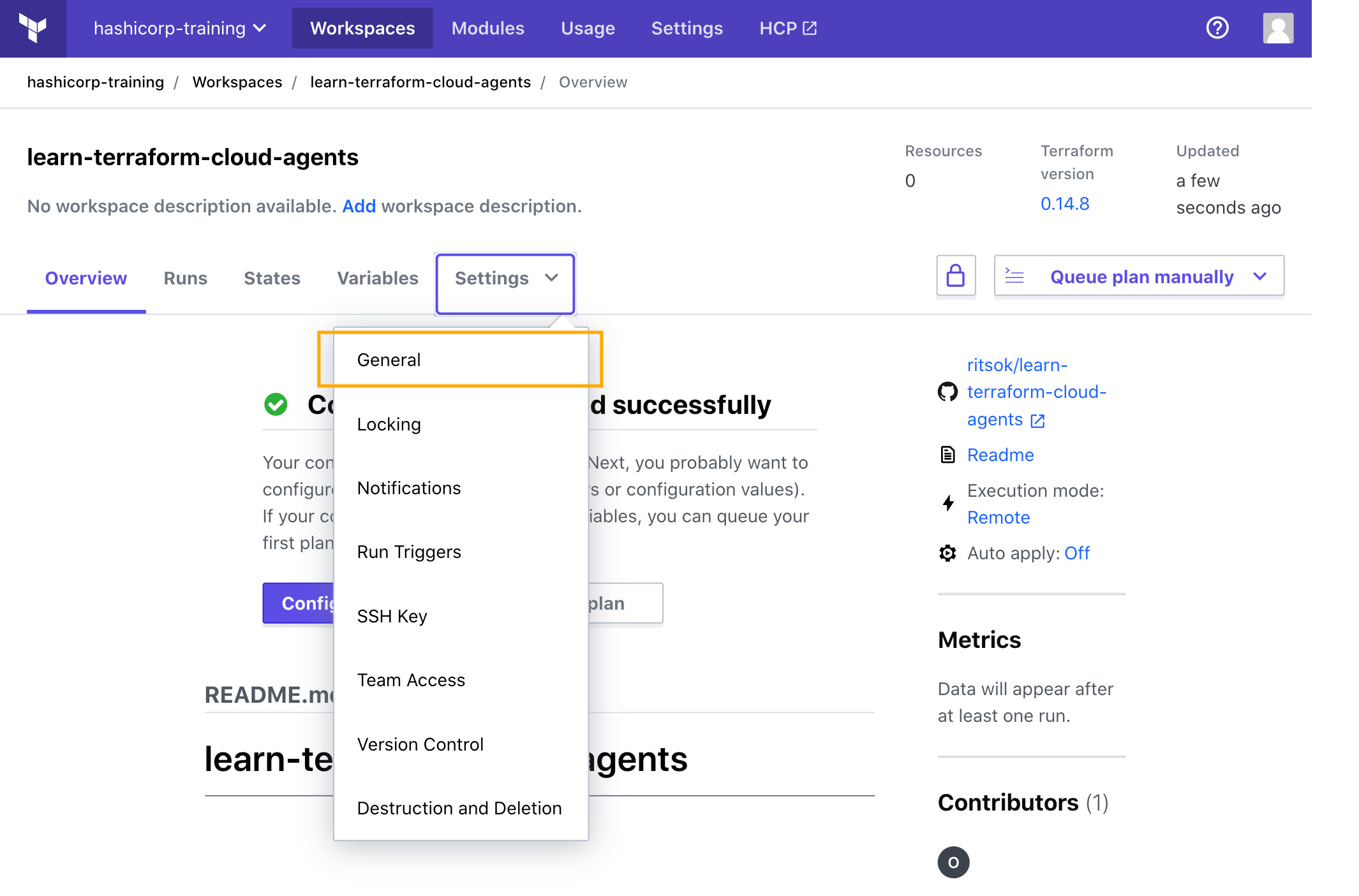Click the user avatar icon
The image size is (1359, 896).
pos(1278,27)
